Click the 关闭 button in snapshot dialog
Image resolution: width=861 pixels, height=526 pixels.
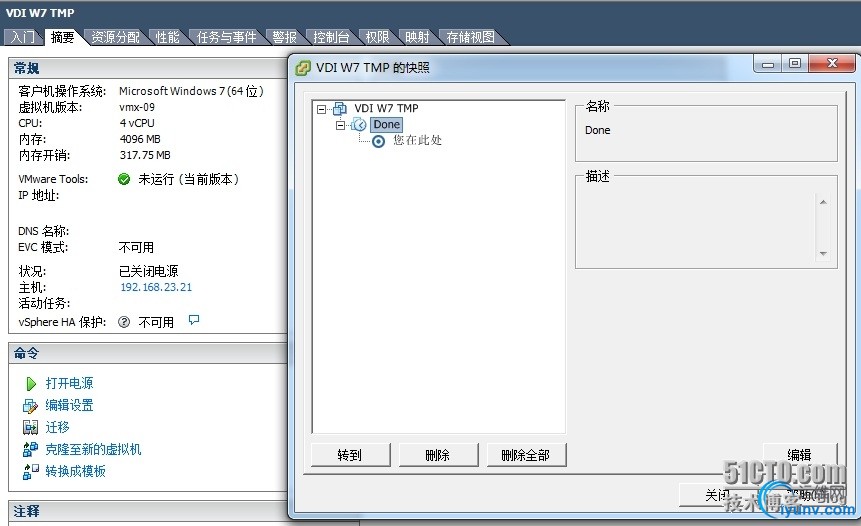tap(718, 495)
